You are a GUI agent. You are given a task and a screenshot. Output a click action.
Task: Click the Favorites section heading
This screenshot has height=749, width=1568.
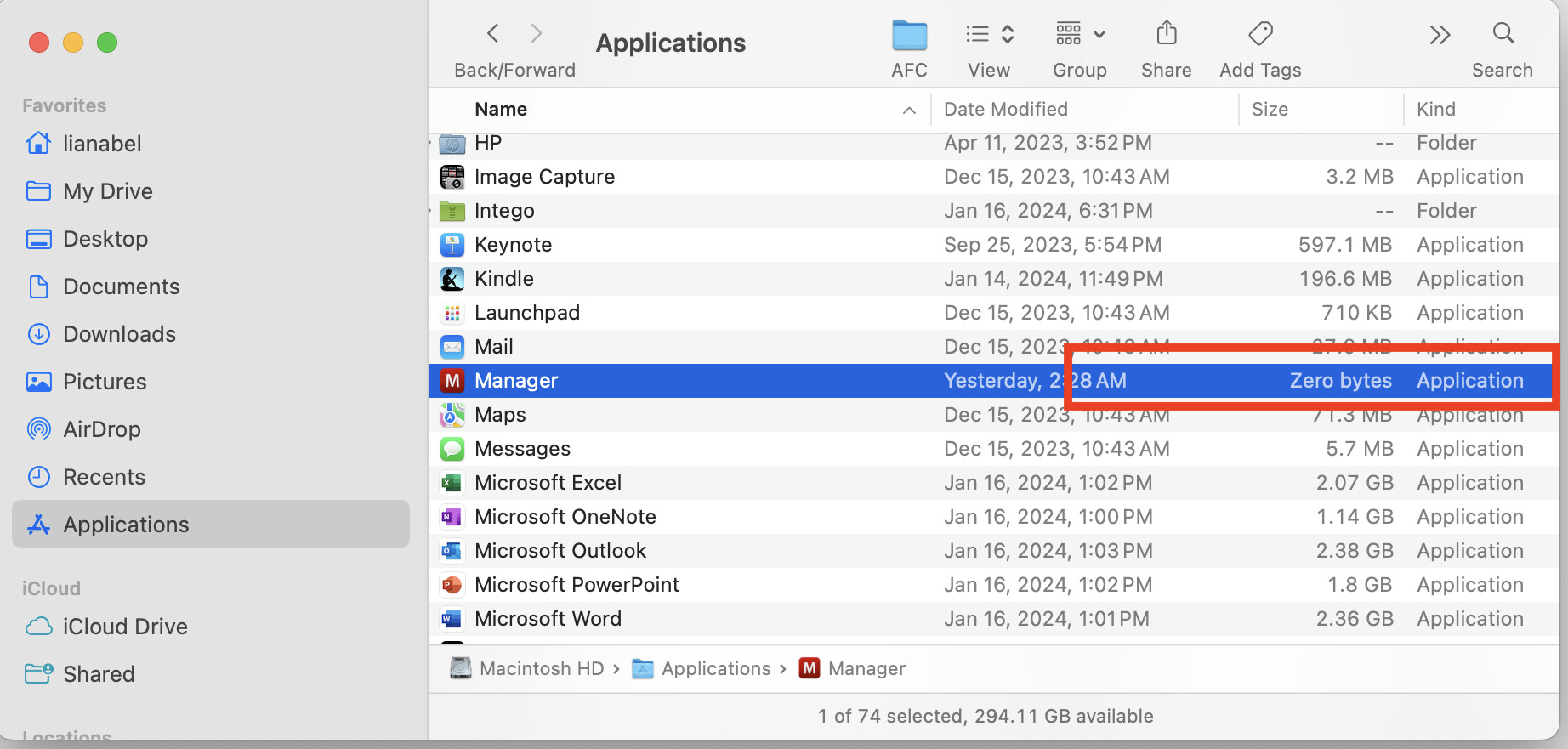[65, 105]
